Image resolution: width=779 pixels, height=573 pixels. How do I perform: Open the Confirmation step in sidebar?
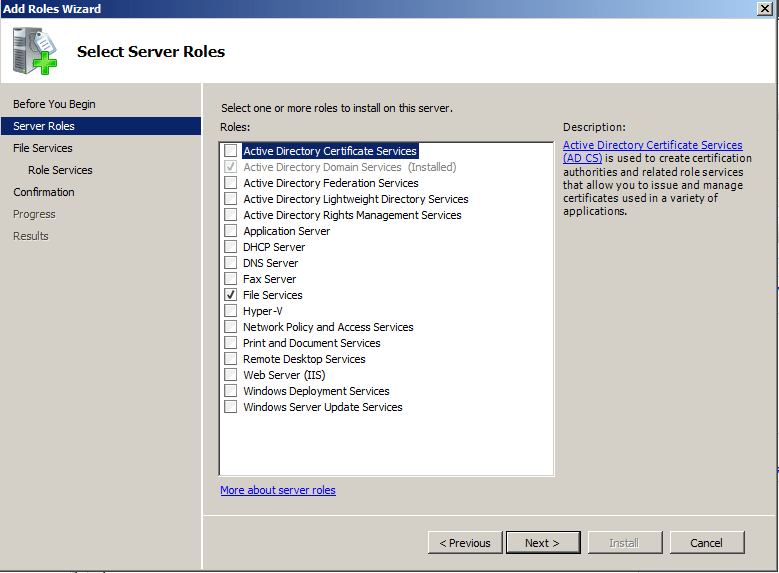point(44,192)
